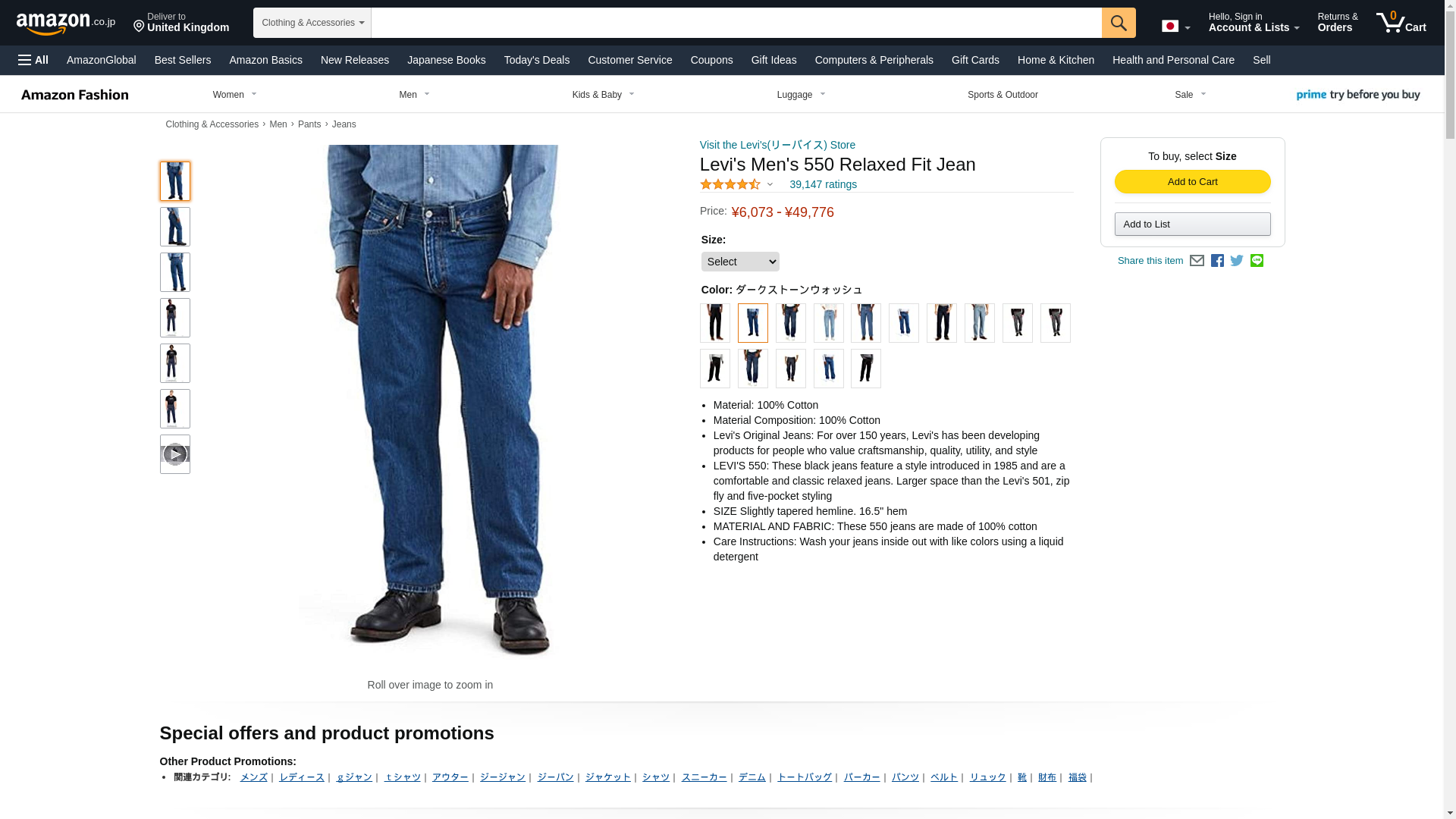Share this item via email icon

click(x=1197, y=261)
